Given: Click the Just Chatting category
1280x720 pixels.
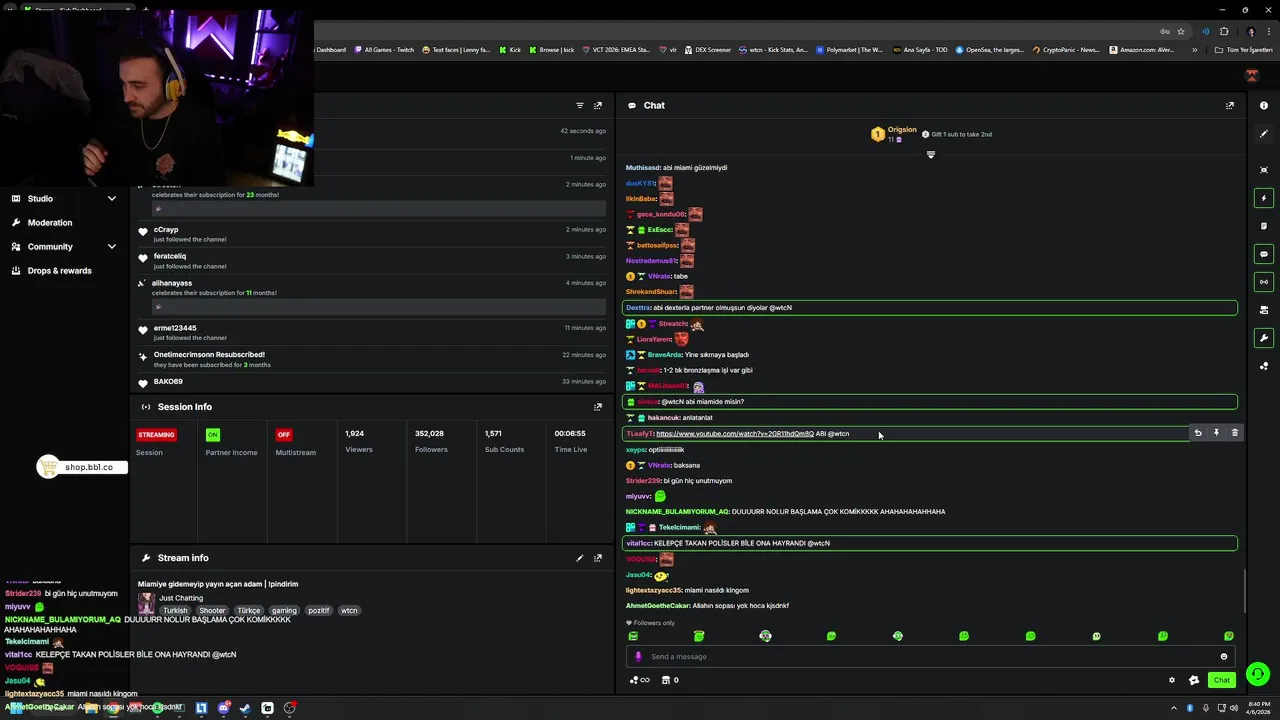Looking at the screenshot, I should (181, 598).
